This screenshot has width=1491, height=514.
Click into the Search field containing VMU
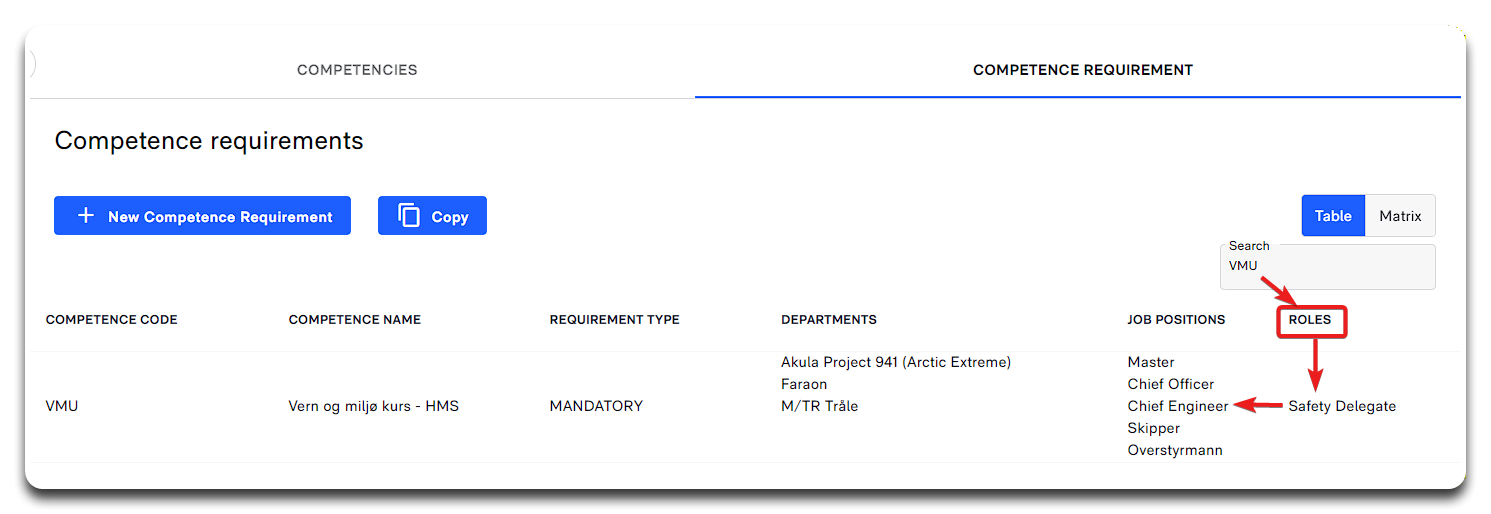(1326, 267)
